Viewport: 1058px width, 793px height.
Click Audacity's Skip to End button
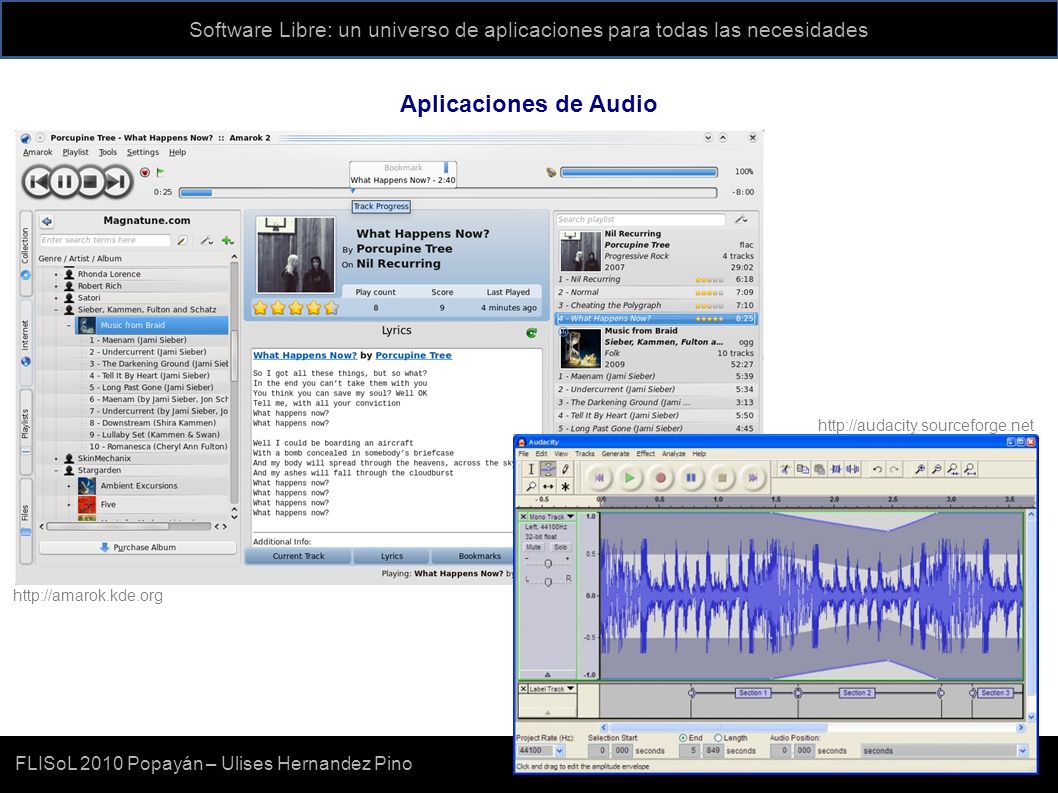[x=752, y=478]
